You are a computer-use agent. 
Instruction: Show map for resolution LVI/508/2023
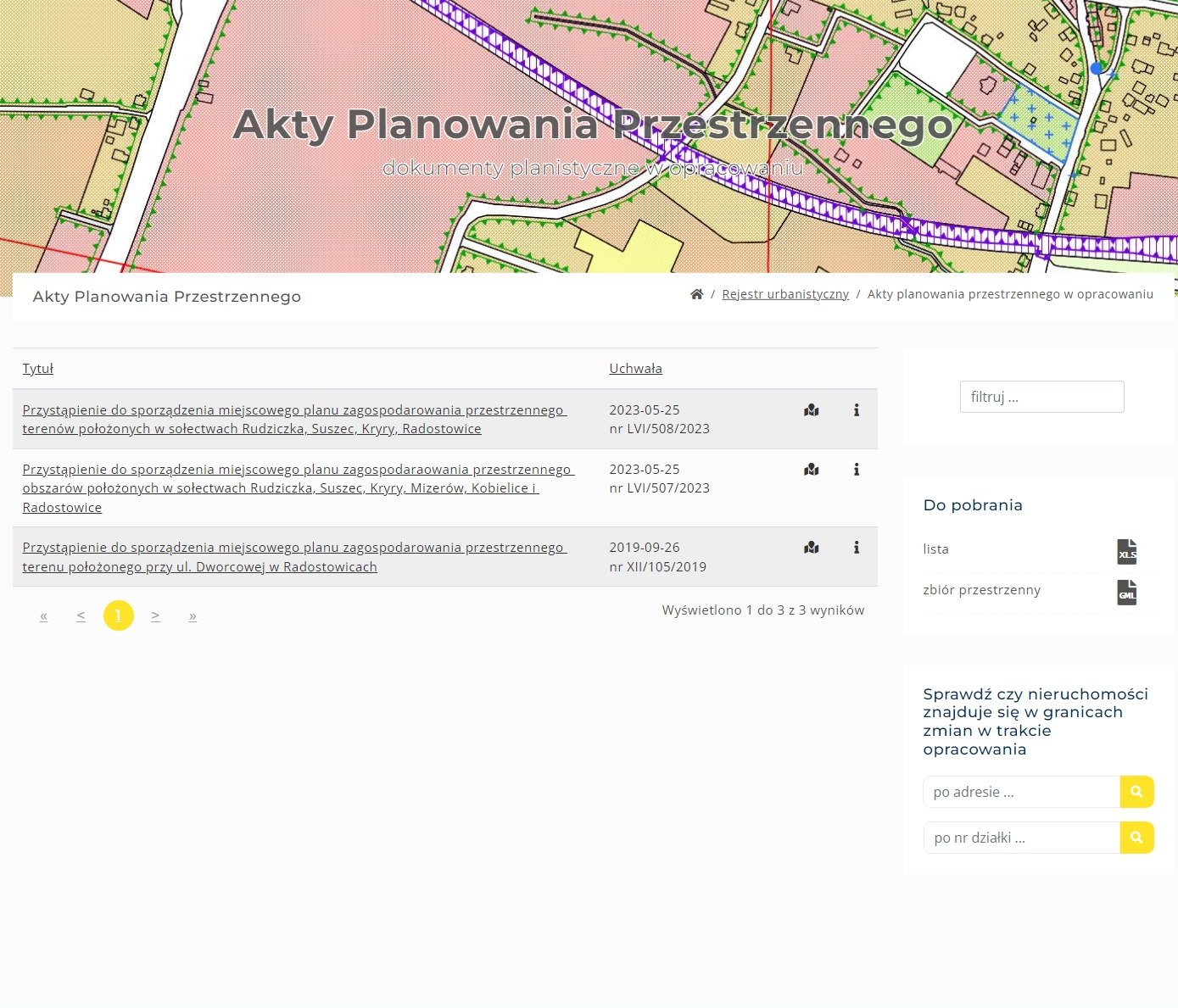point(812,410)
